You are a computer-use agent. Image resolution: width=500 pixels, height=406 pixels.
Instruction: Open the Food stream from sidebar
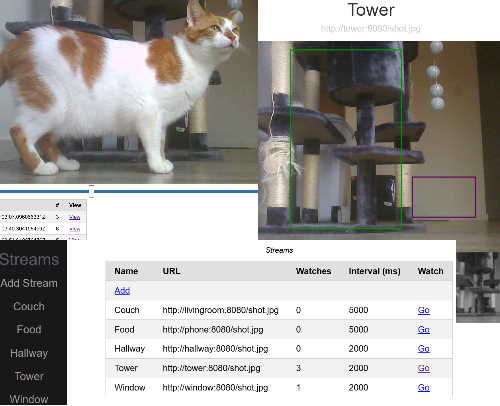coord(29,329)
